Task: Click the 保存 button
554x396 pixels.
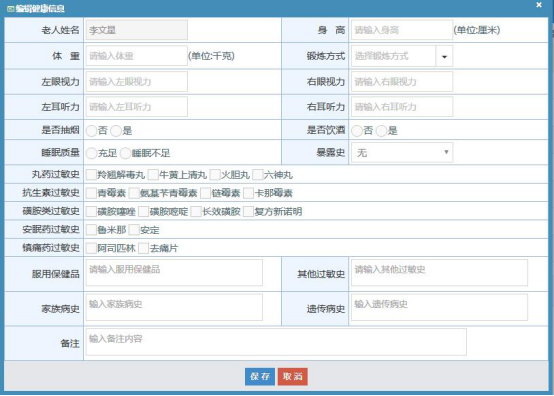Action: click(x=260, y=377)
